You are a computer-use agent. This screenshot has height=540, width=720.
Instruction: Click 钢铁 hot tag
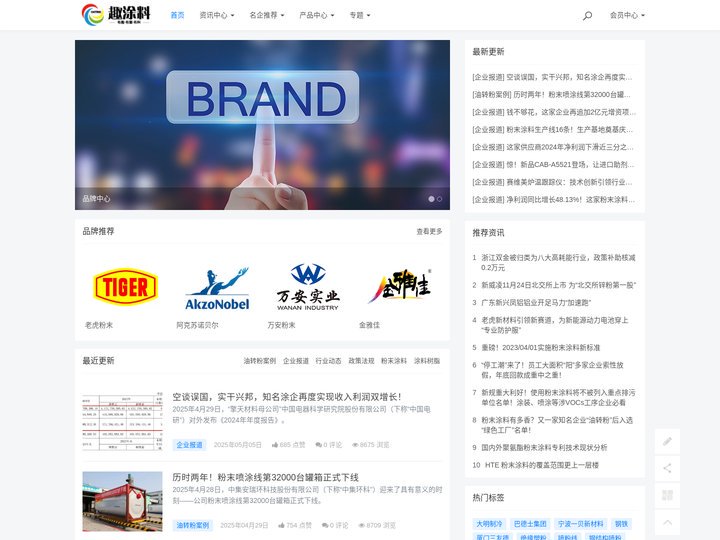(x=621, y=524)
